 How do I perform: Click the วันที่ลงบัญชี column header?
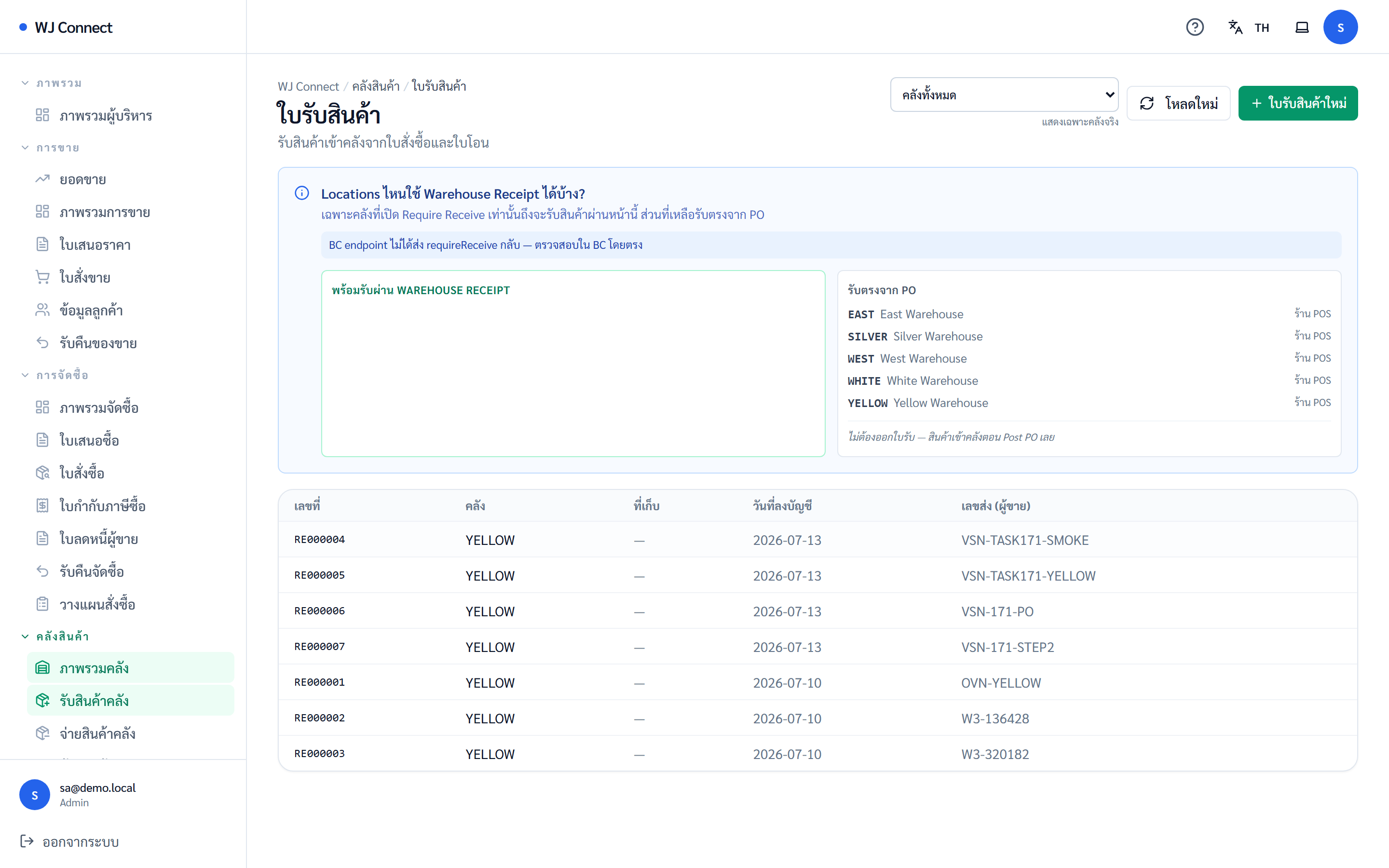(782, 506)
